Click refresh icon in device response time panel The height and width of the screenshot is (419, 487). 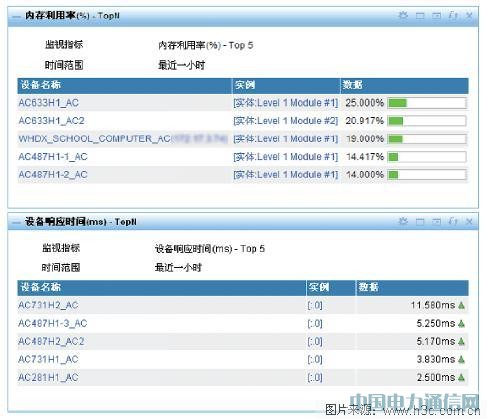coord(453,221)
